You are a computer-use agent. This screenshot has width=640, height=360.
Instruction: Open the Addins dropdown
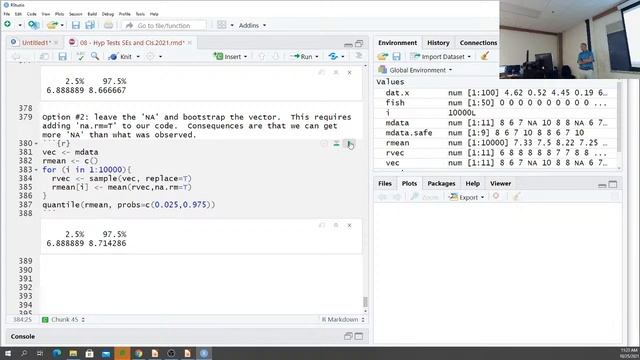[x=252, y=25]
